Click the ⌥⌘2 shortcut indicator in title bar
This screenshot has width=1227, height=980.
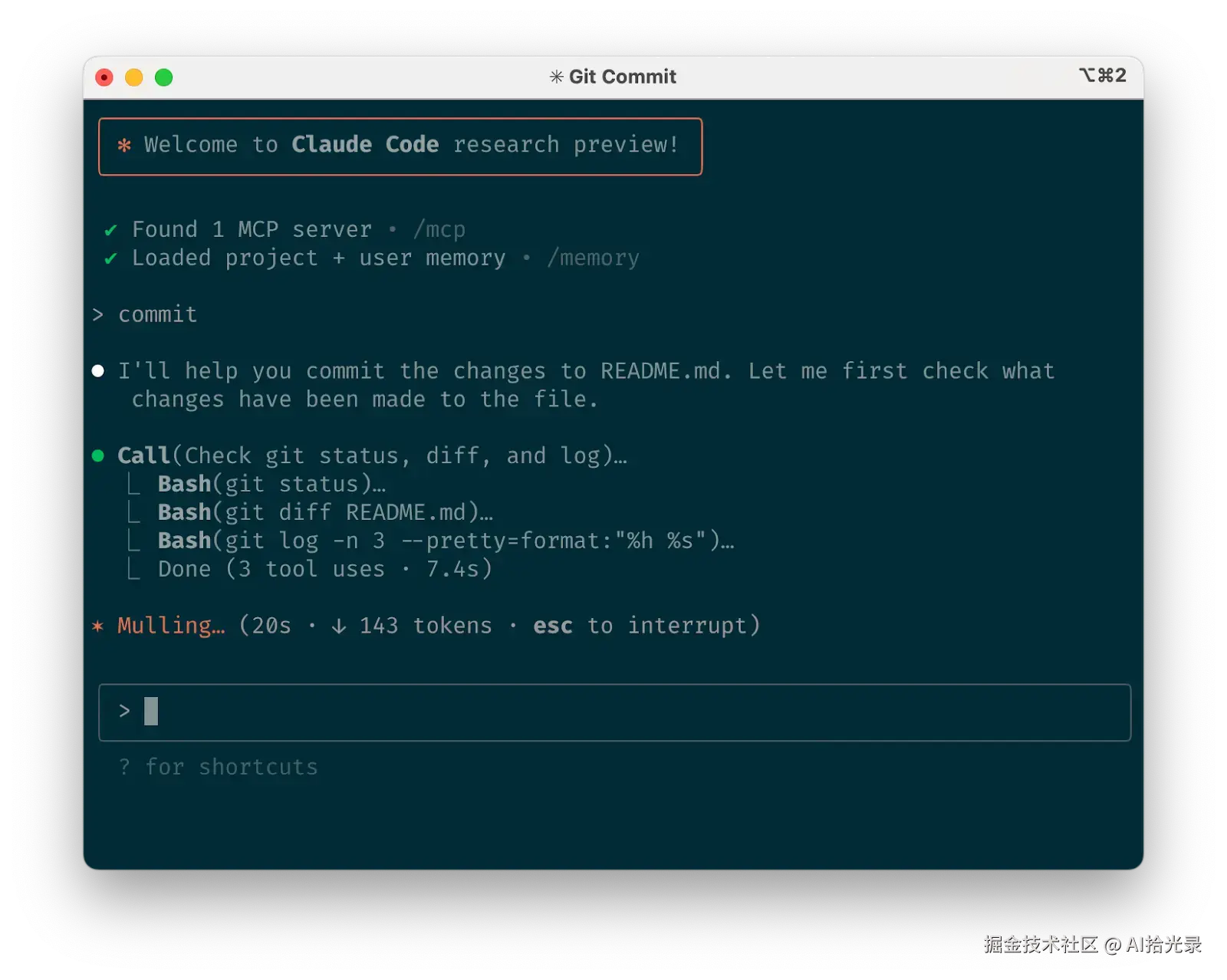[1103, 75]
